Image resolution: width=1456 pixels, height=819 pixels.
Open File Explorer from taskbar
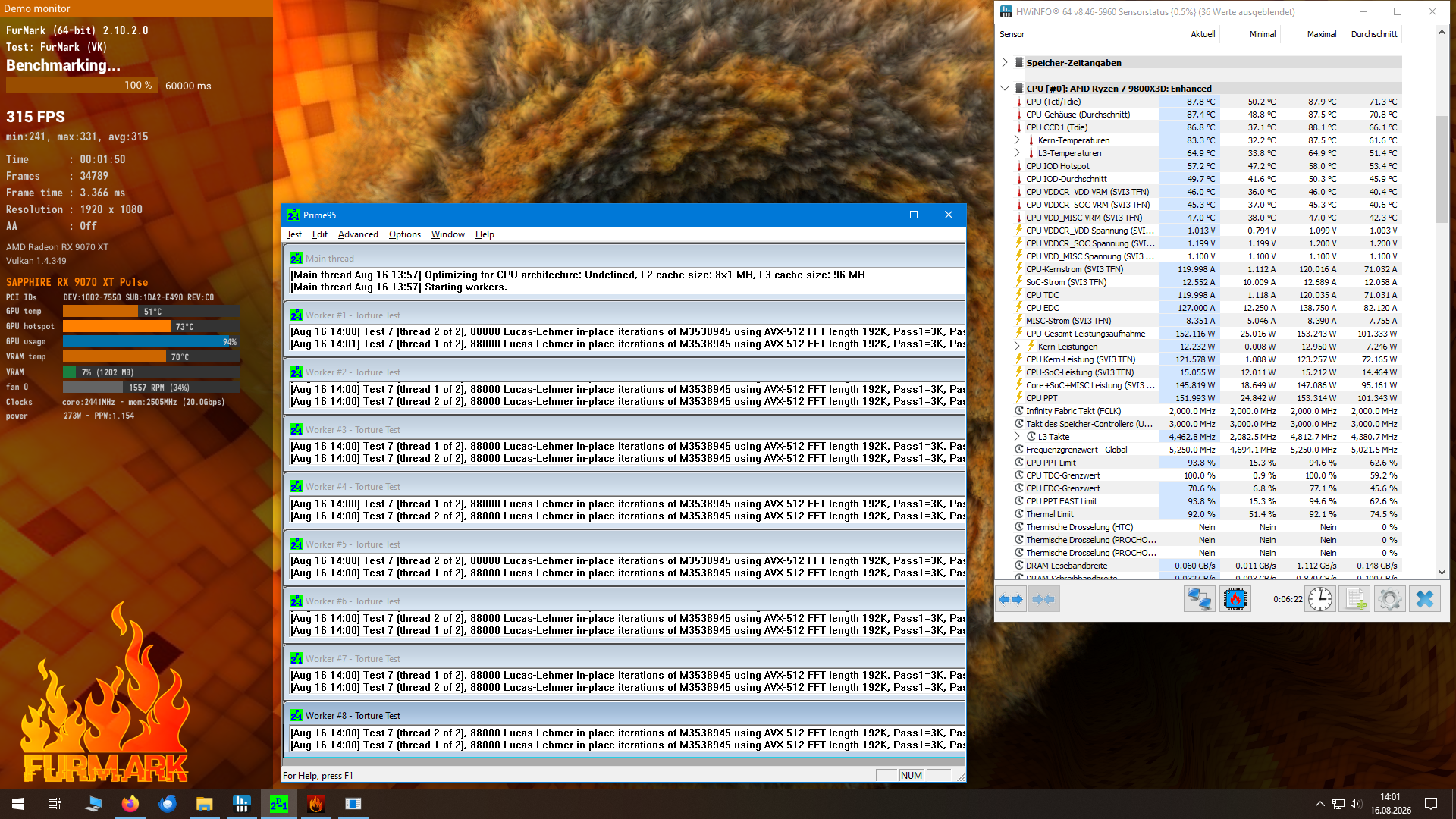(x=205, y=804)
